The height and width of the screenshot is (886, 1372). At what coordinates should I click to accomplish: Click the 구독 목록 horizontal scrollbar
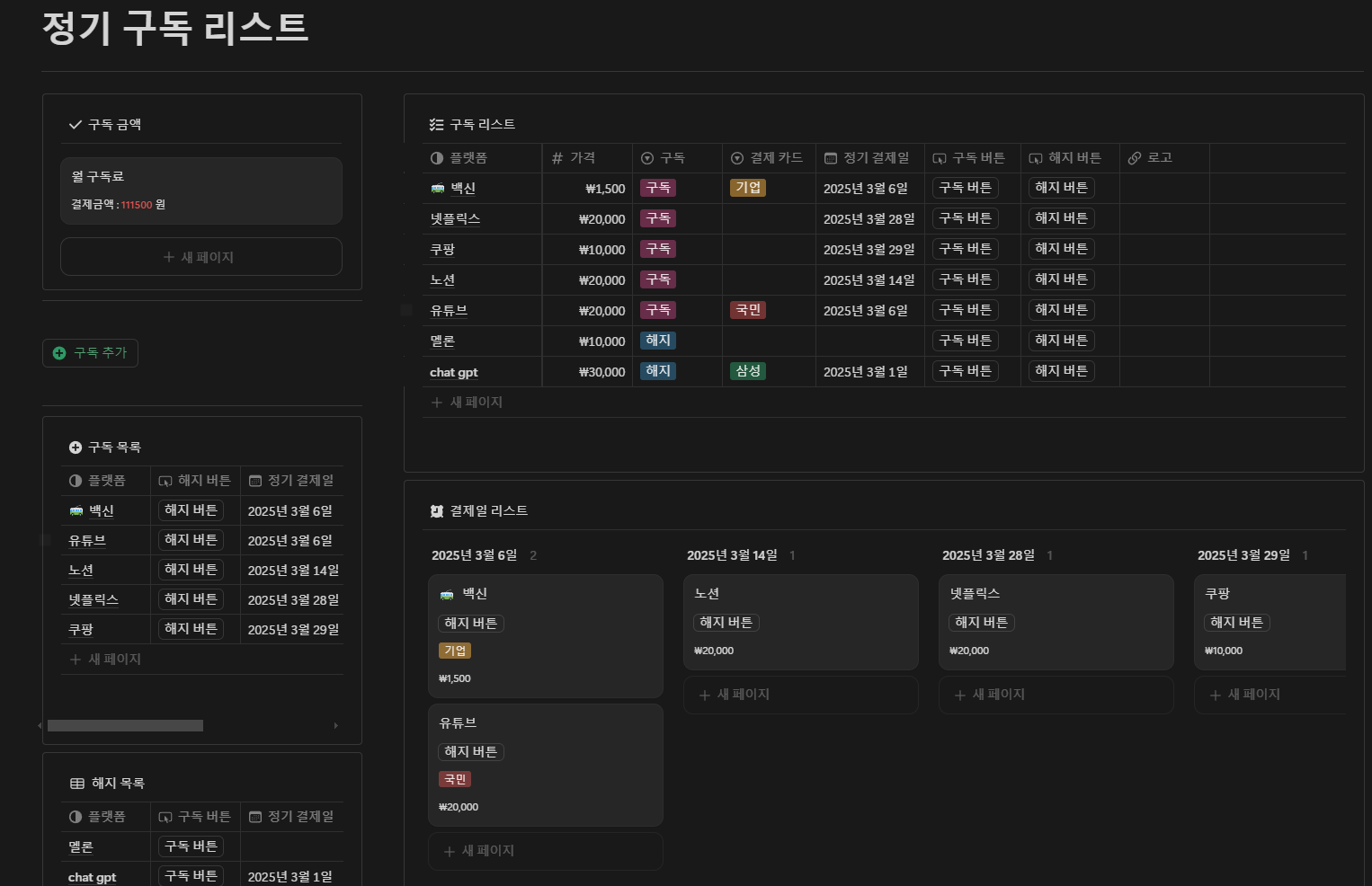click(x=125, y=725)
